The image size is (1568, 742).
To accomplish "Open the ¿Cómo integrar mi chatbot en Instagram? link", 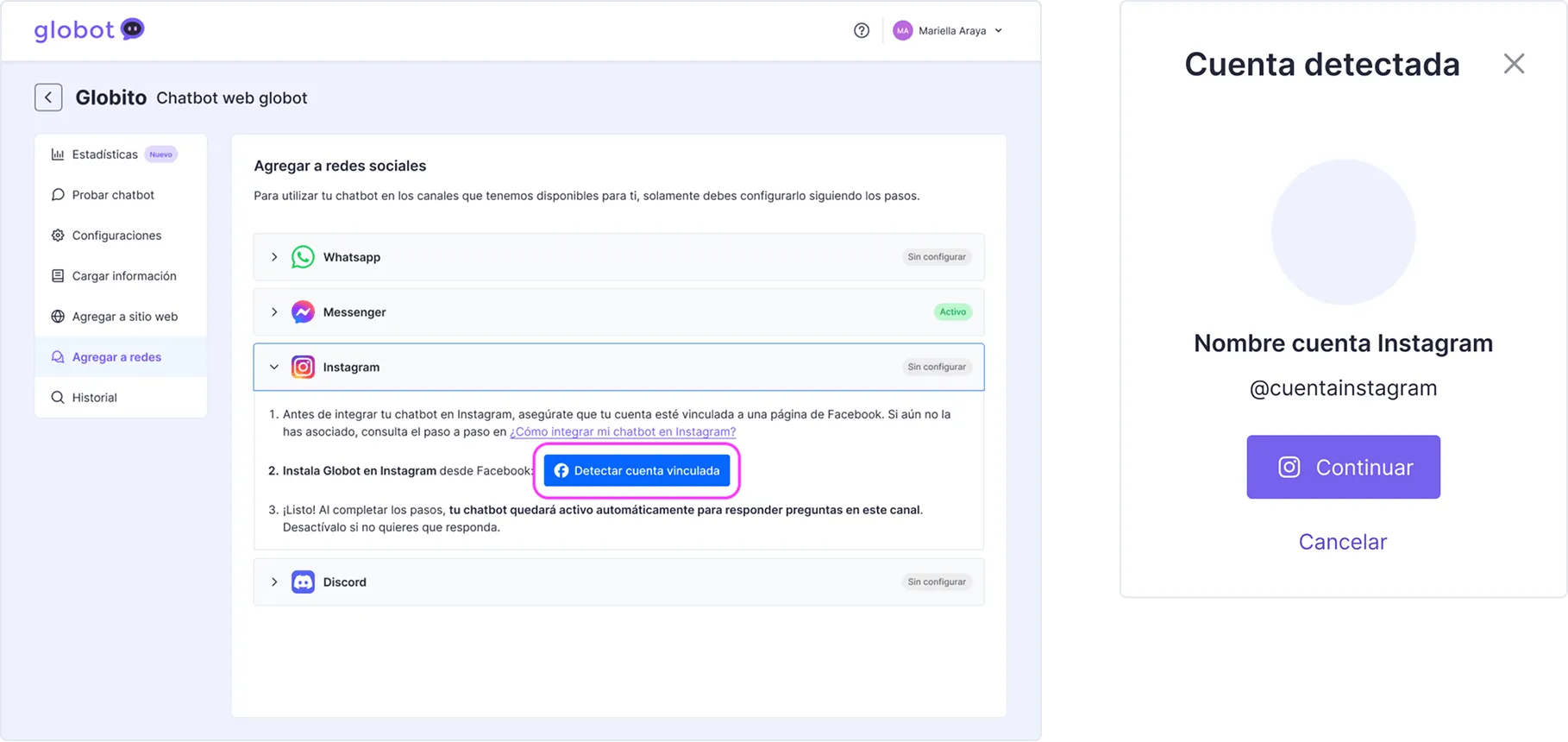I will point(622,432).
